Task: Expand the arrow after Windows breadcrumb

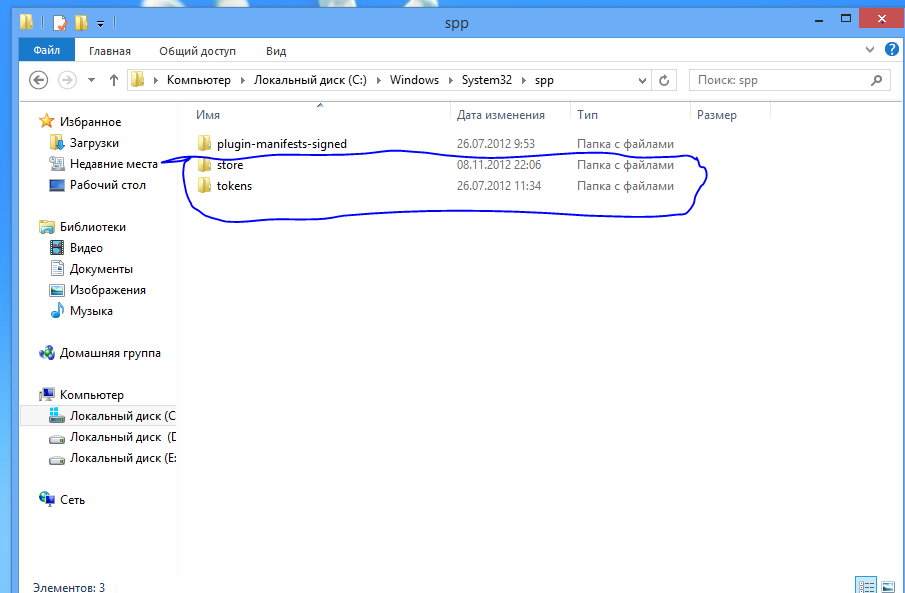Action: pyautogui.click(x=450, y=80)
